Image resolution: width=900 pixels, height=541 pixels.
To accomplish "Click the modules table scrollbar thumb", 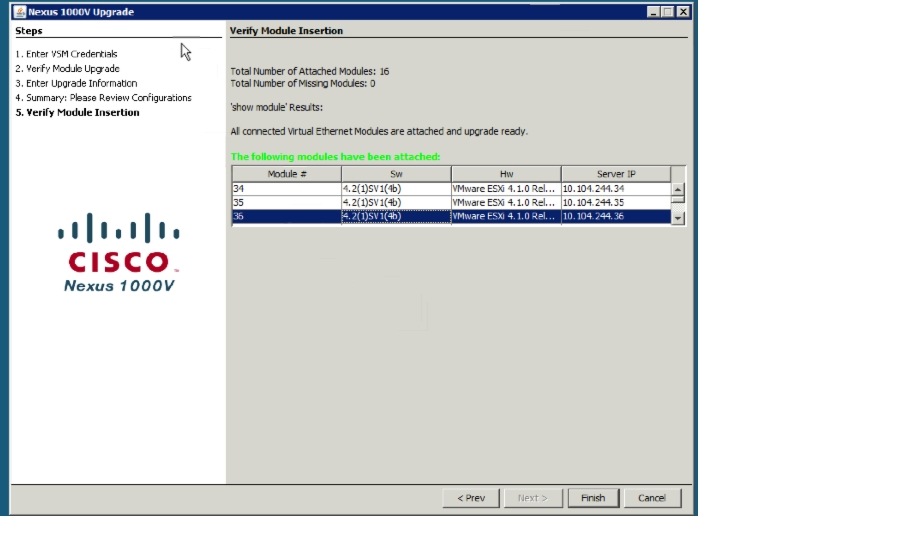I will click(678, 200).
